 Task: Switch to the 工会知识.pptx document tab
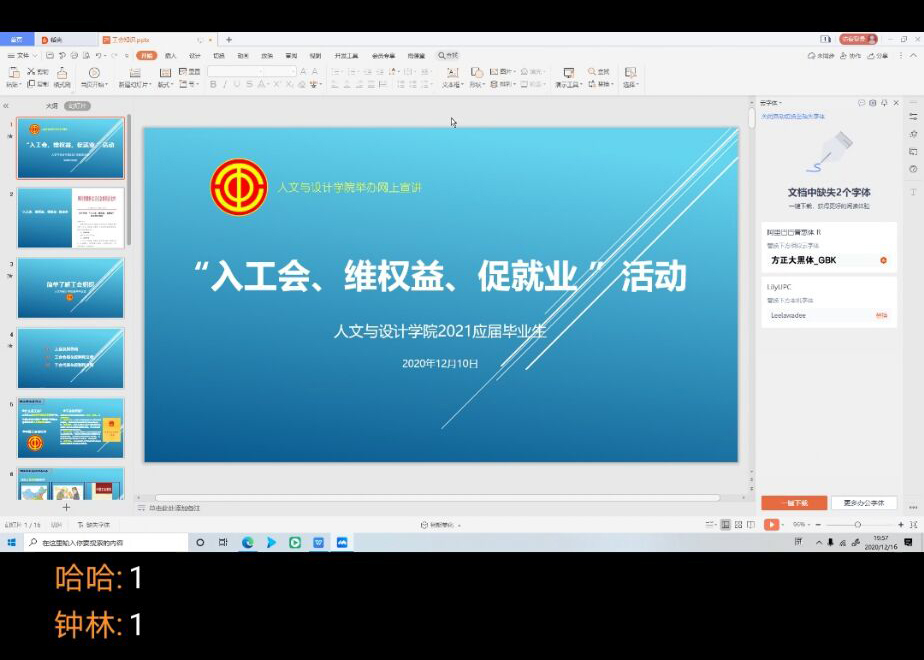131,39
